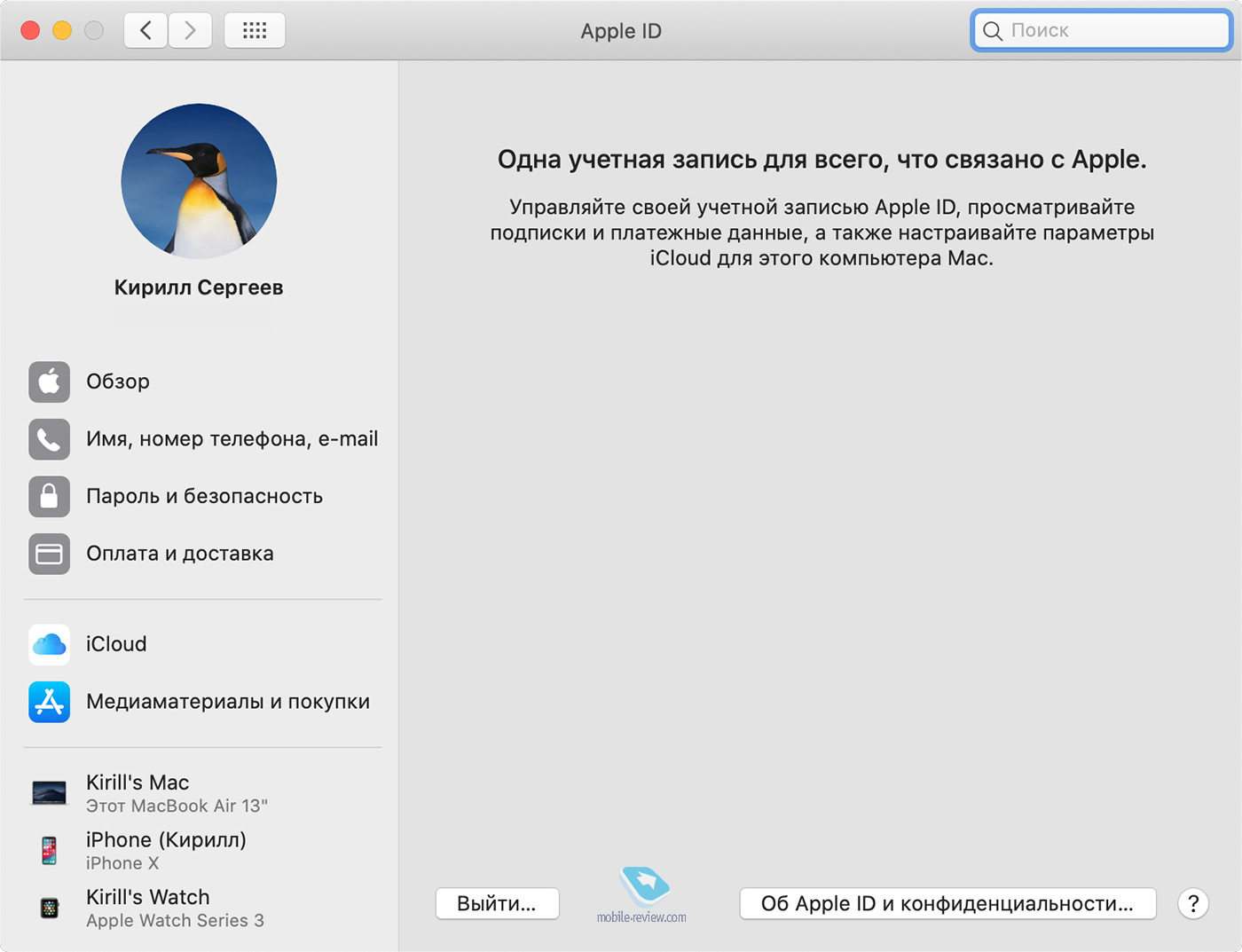This screenshot has height=952, width=1242.
Task: Click the penguin profile picture
Action: pos(199,181)
